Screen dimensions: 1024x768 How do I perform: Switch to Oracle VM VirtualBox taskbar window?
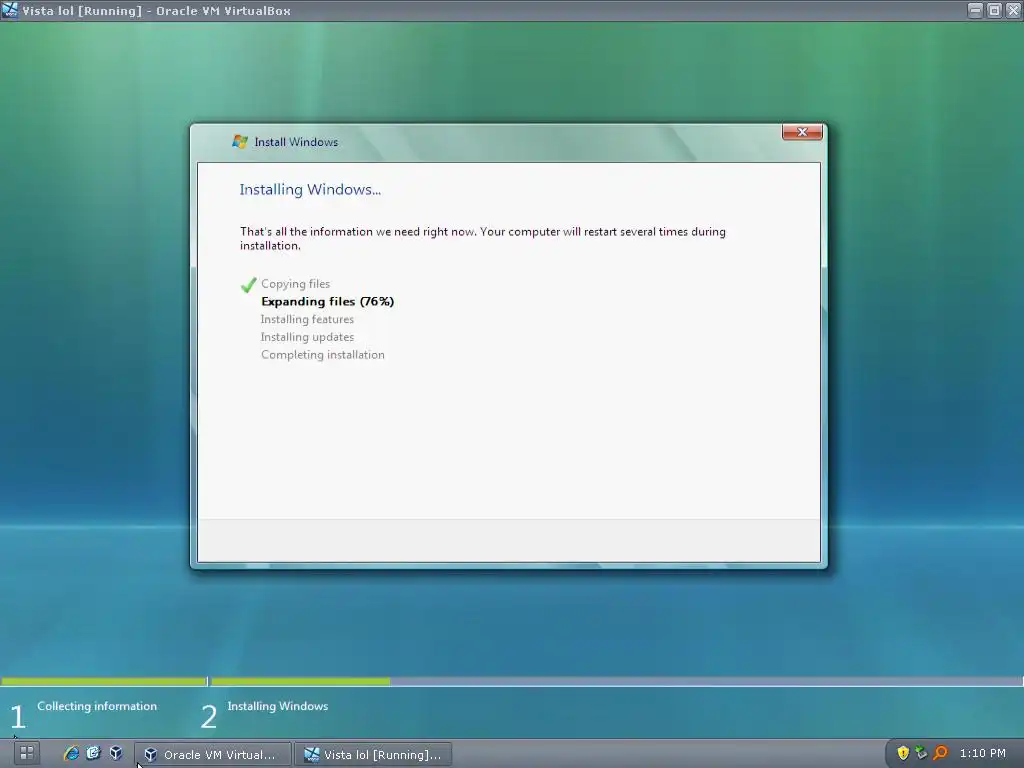[213, 754]
